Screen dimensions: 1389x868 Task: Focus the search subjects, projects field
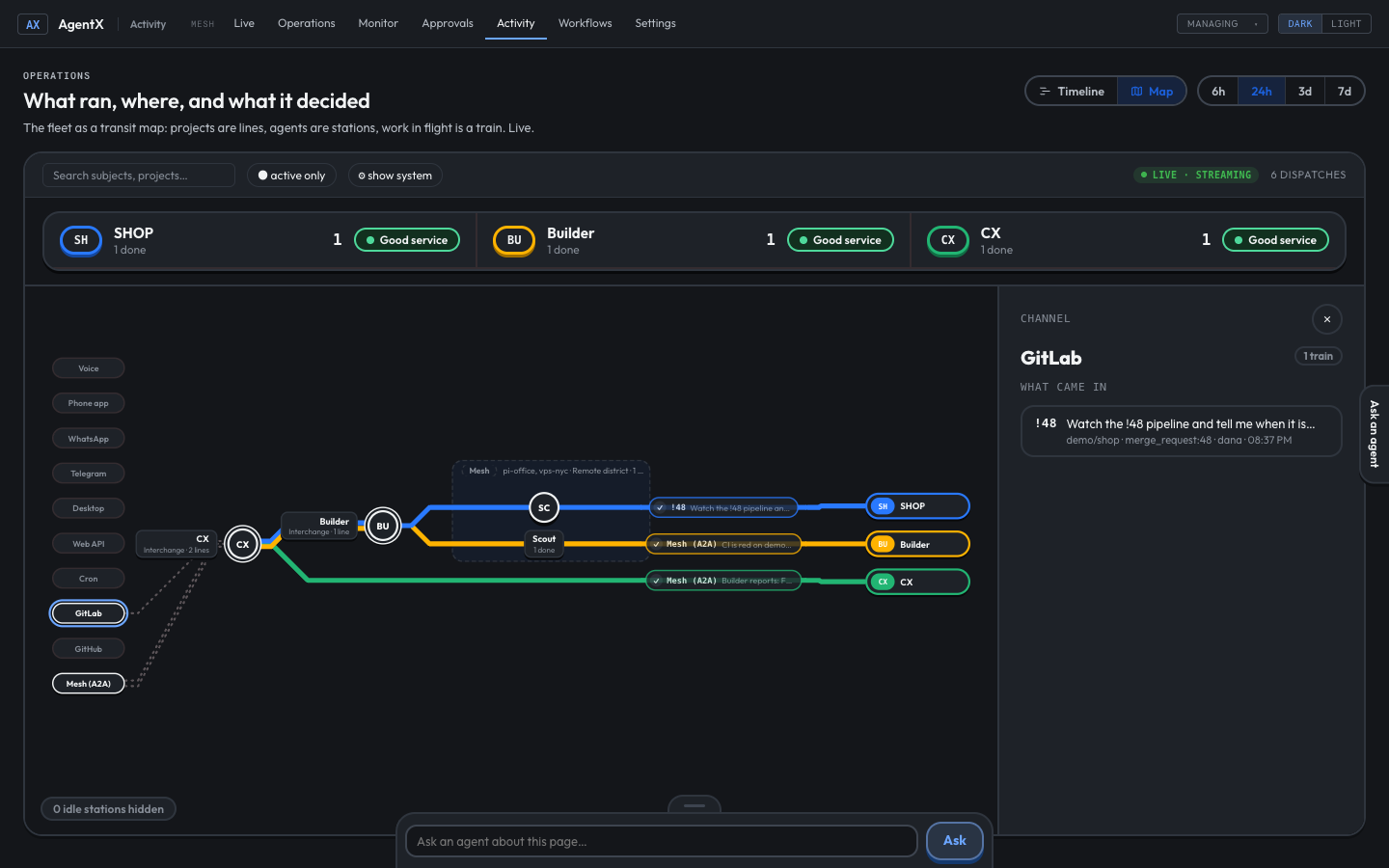[x=139, y=176]
